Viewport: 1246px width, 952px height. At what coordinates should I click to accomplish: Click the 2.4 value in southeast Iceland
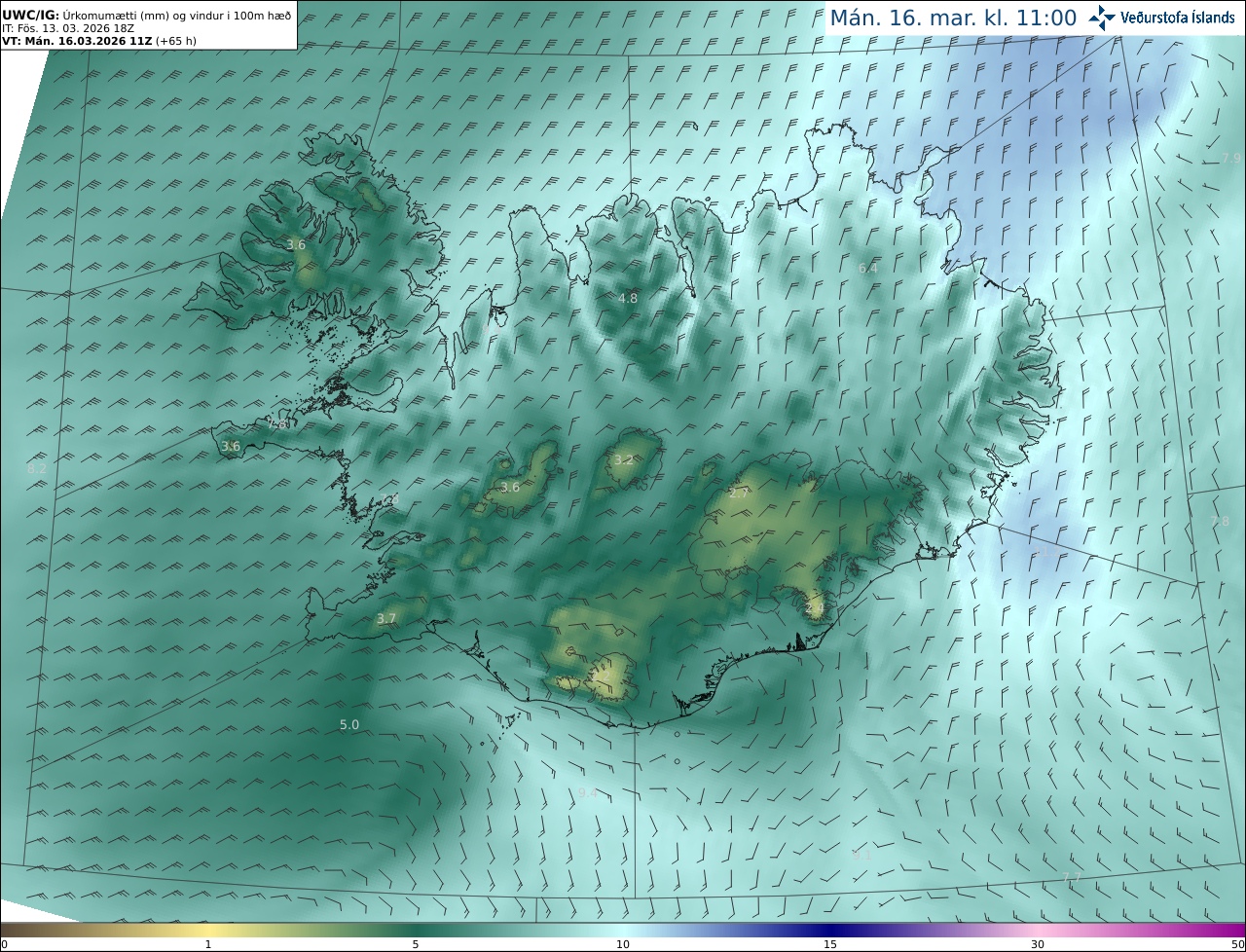[x=815, y=607]
